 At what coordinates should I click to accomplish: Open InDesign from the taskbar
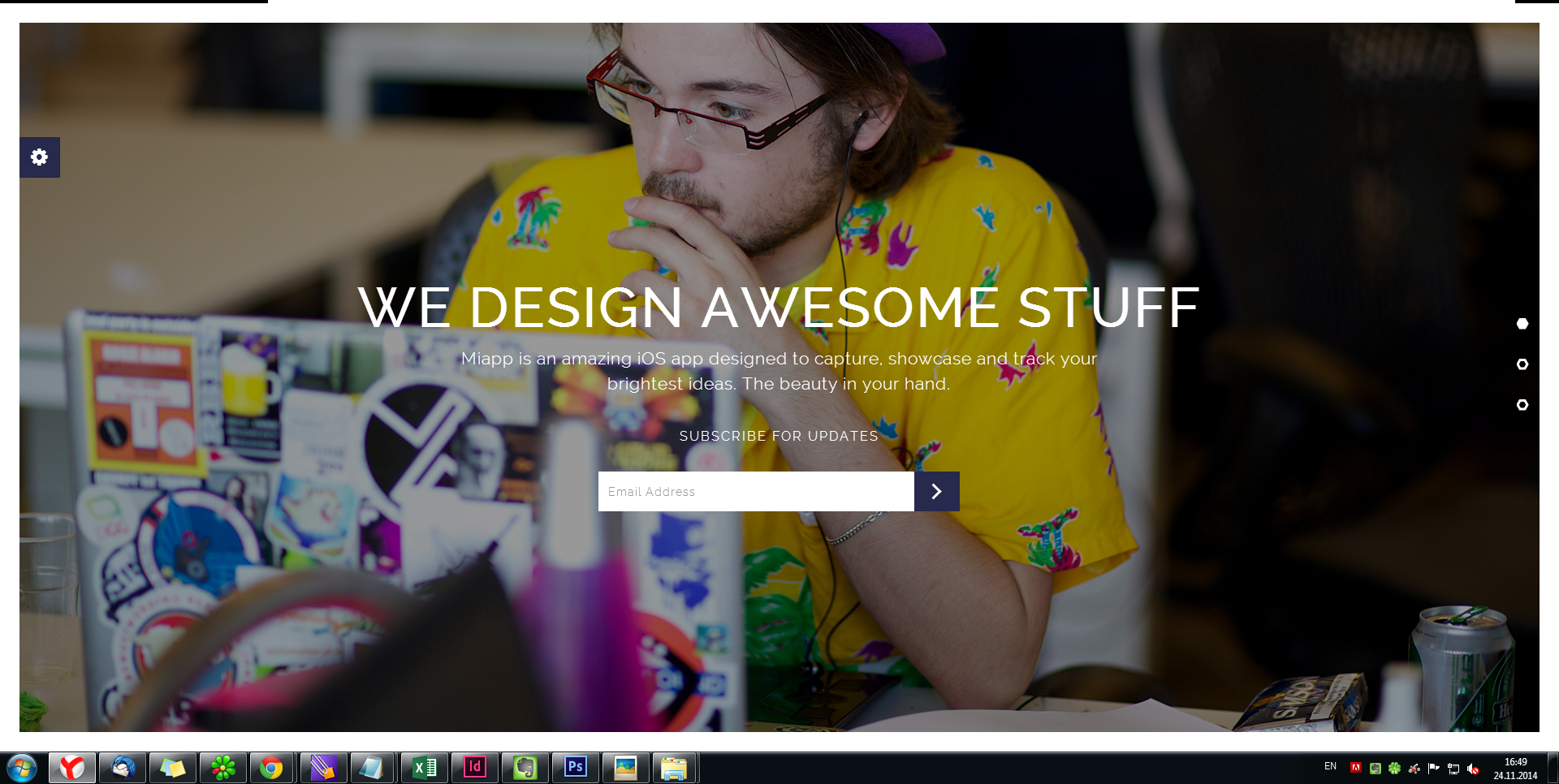click(x=475, y=768)
